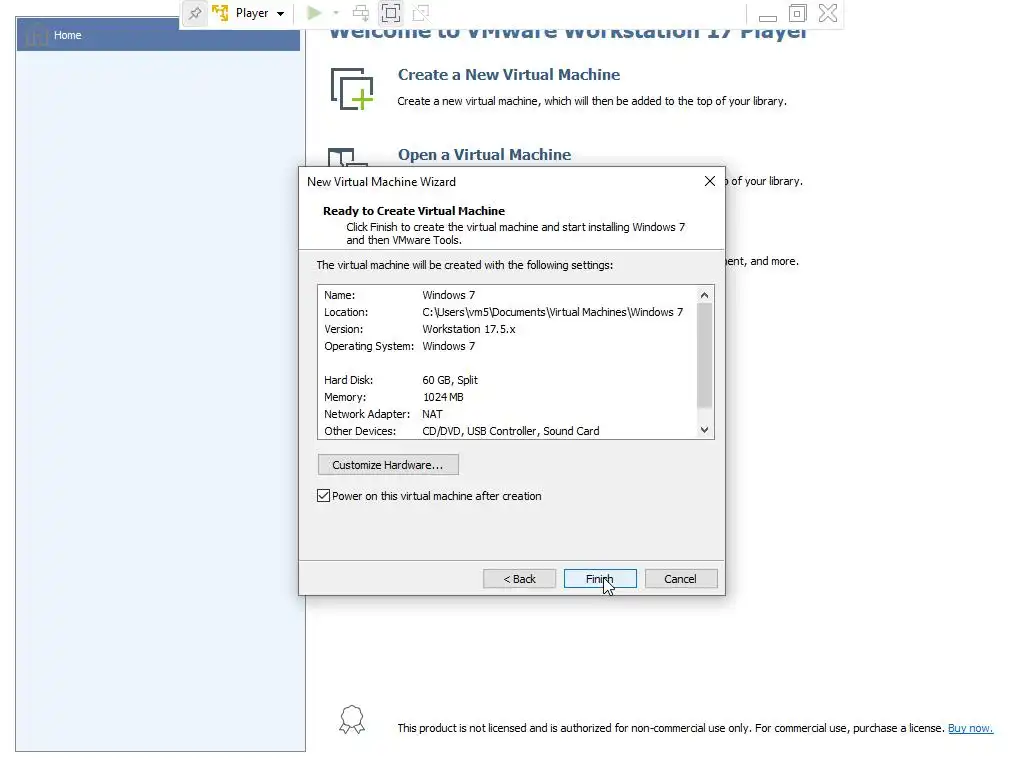Viewport: 1024px width, 768px height.
Task: Close the New Virtual Machine Wizard dialog
Action: pyautogui.click(x=710, y=182)
